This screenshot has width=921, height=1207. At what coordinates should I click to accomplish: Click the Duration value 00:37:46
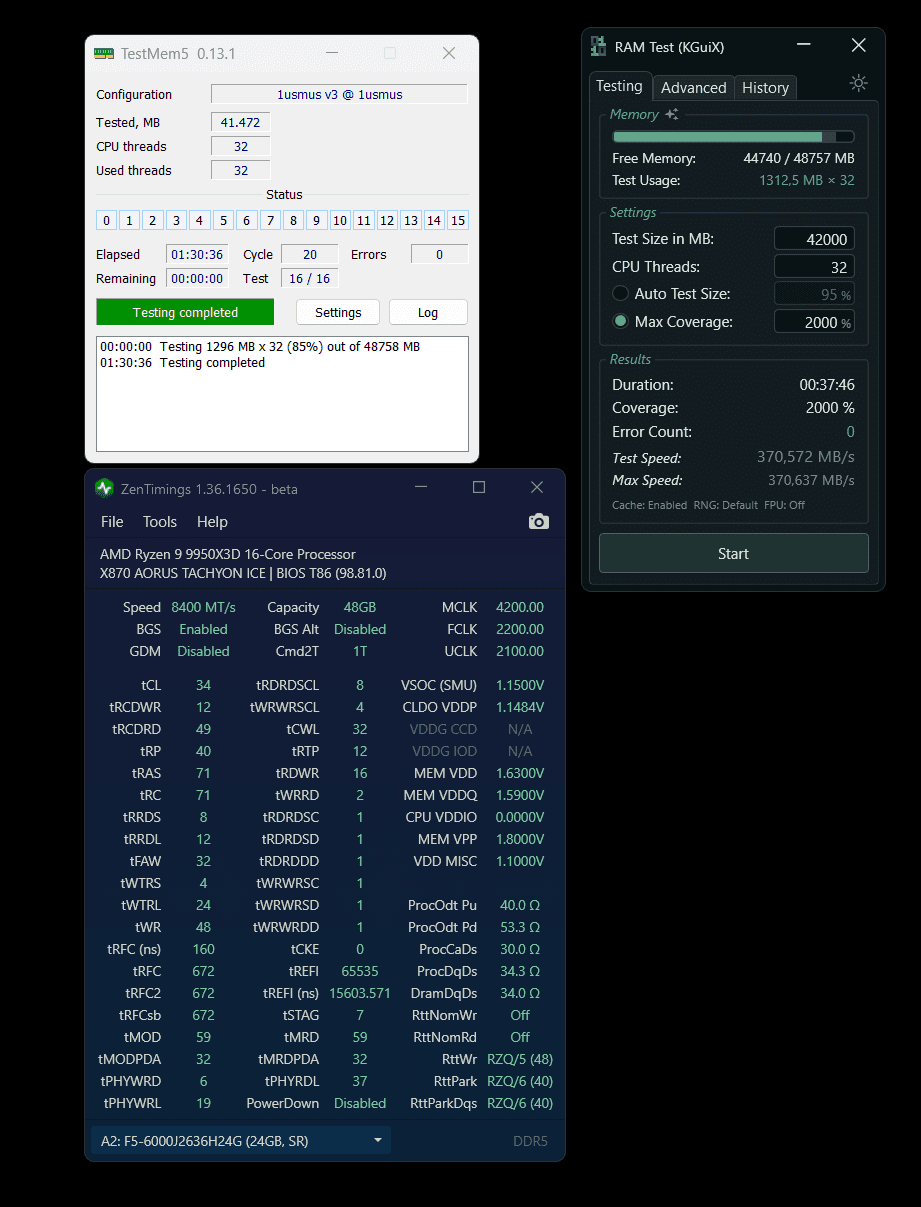(x=827, y=384)
